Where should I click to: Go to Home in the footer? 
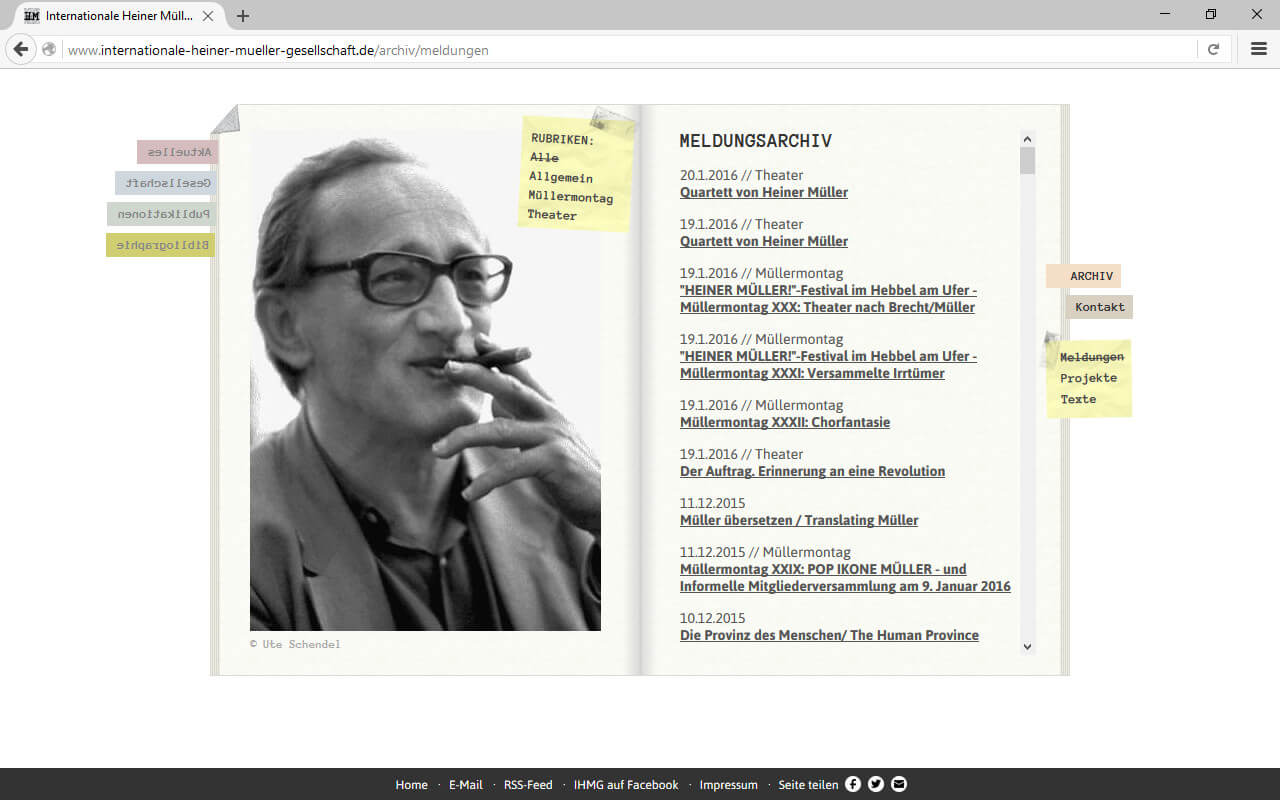coord(411,785)
